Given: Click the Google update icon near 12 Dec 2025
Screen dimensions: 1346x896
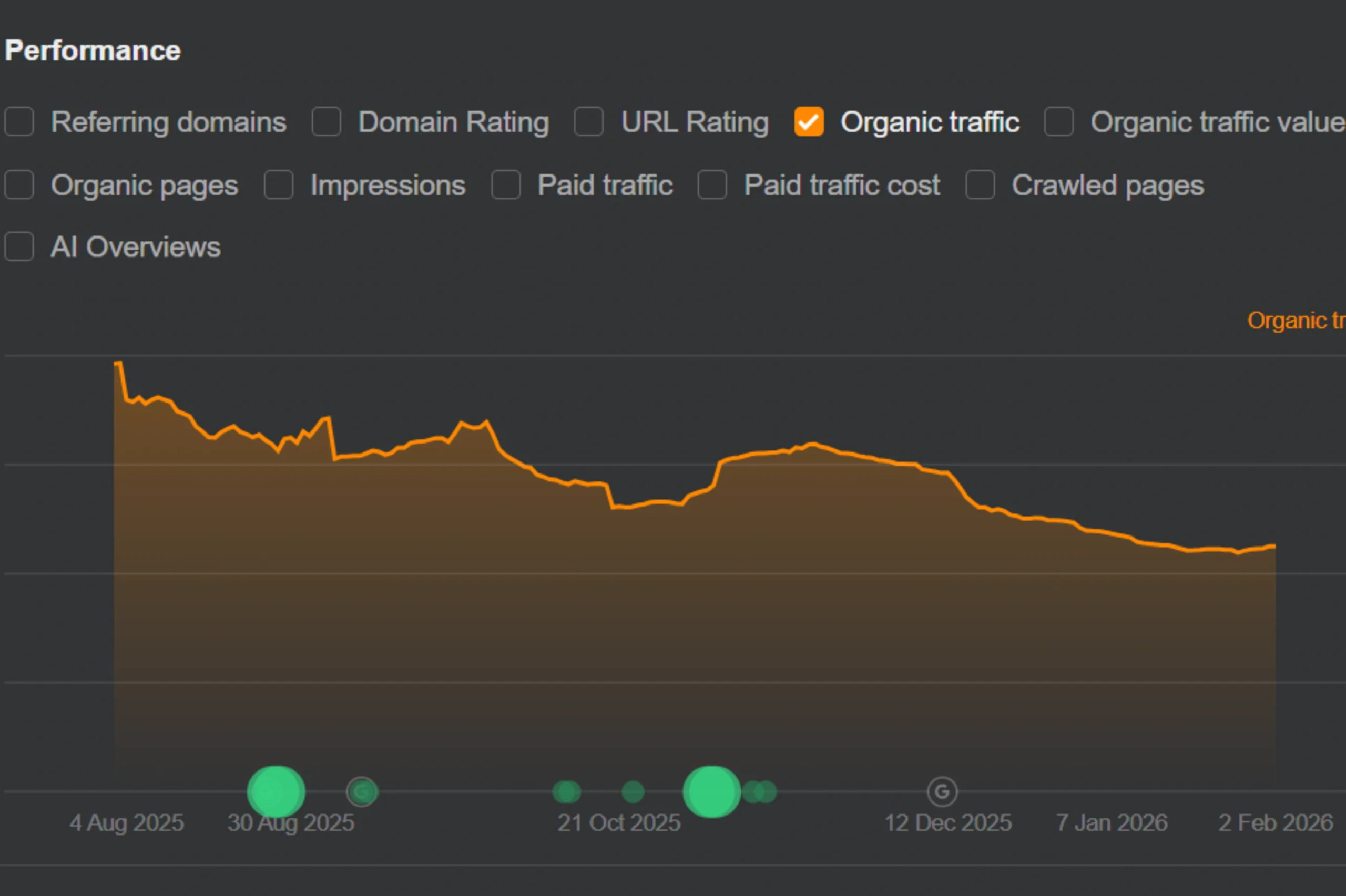Looking at the screenshot, I should pyautogui.click(x=941, y=791).
